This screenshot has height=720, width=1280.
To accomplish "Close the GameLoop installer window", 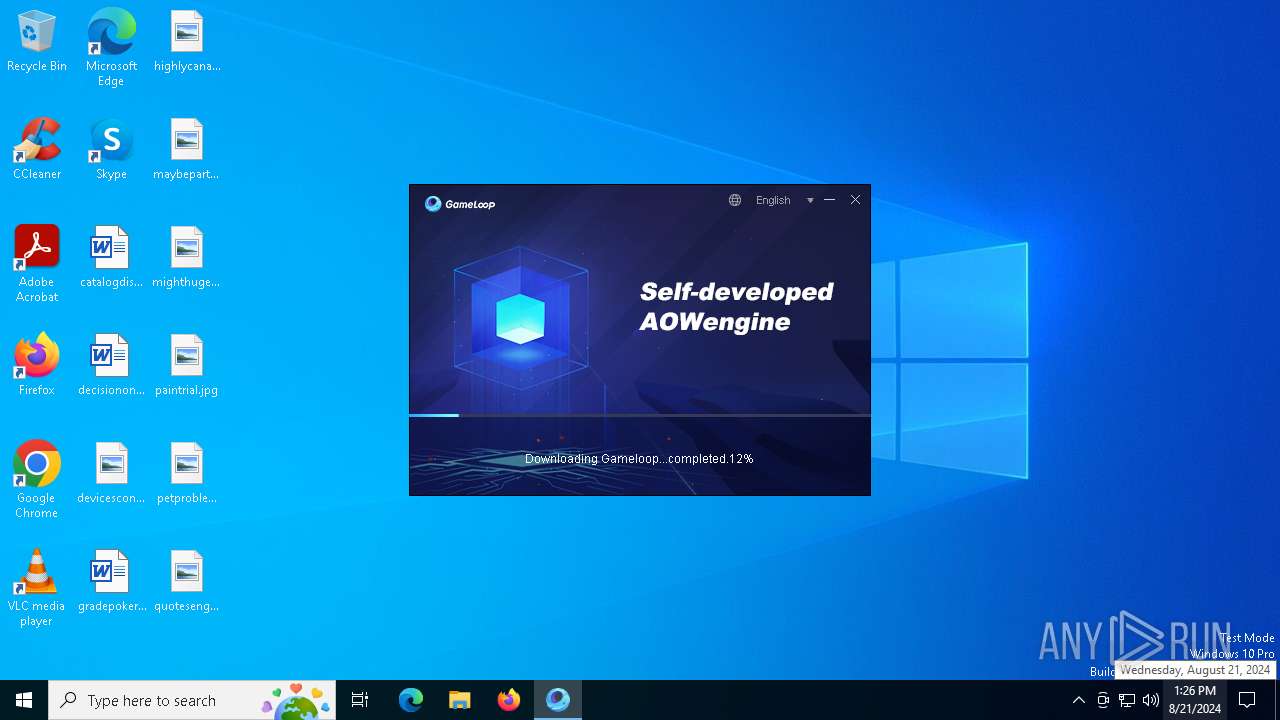I will (x=855, y=200).
